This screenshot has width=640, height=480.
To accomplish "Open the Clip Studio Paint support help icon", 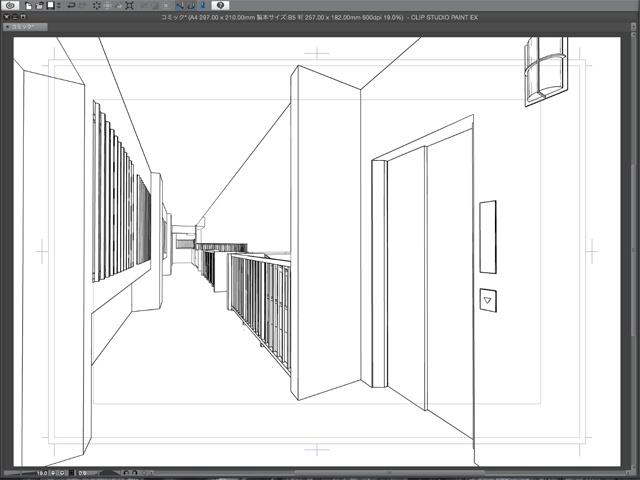I will 220,5.
